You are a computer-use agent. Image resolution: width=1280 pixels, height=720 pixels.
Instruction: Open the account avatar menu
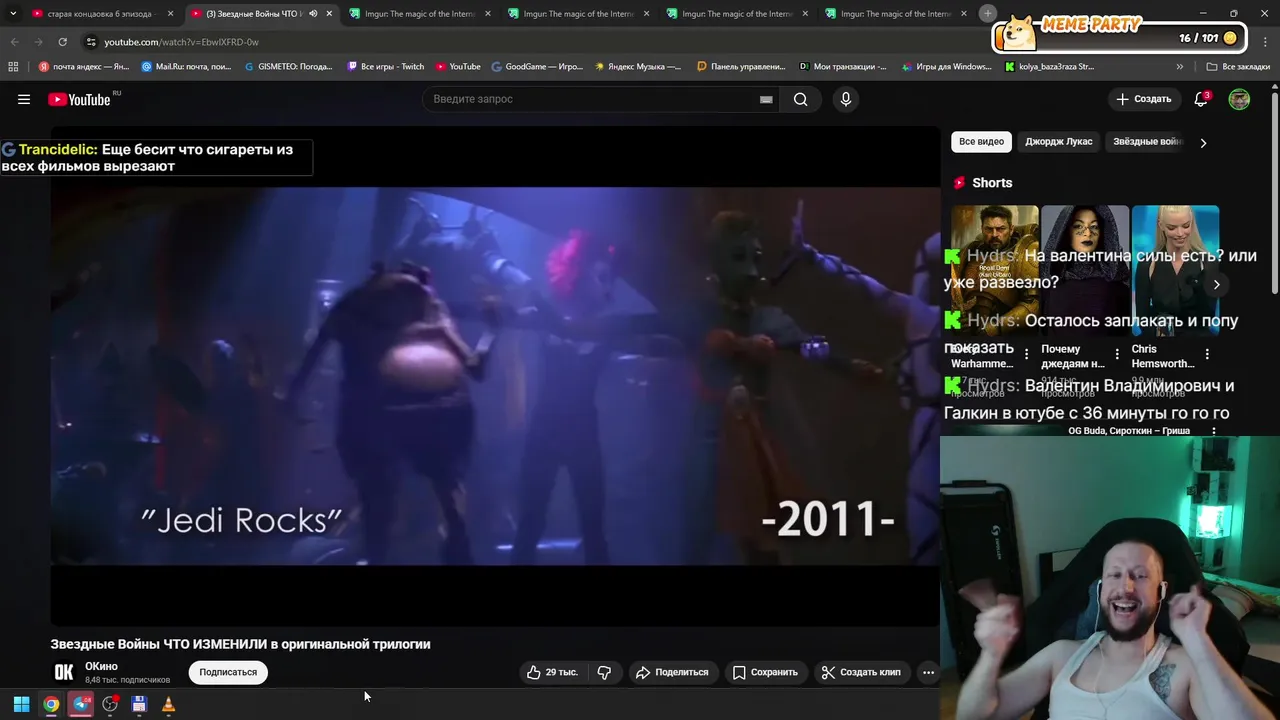(1239, 99)
